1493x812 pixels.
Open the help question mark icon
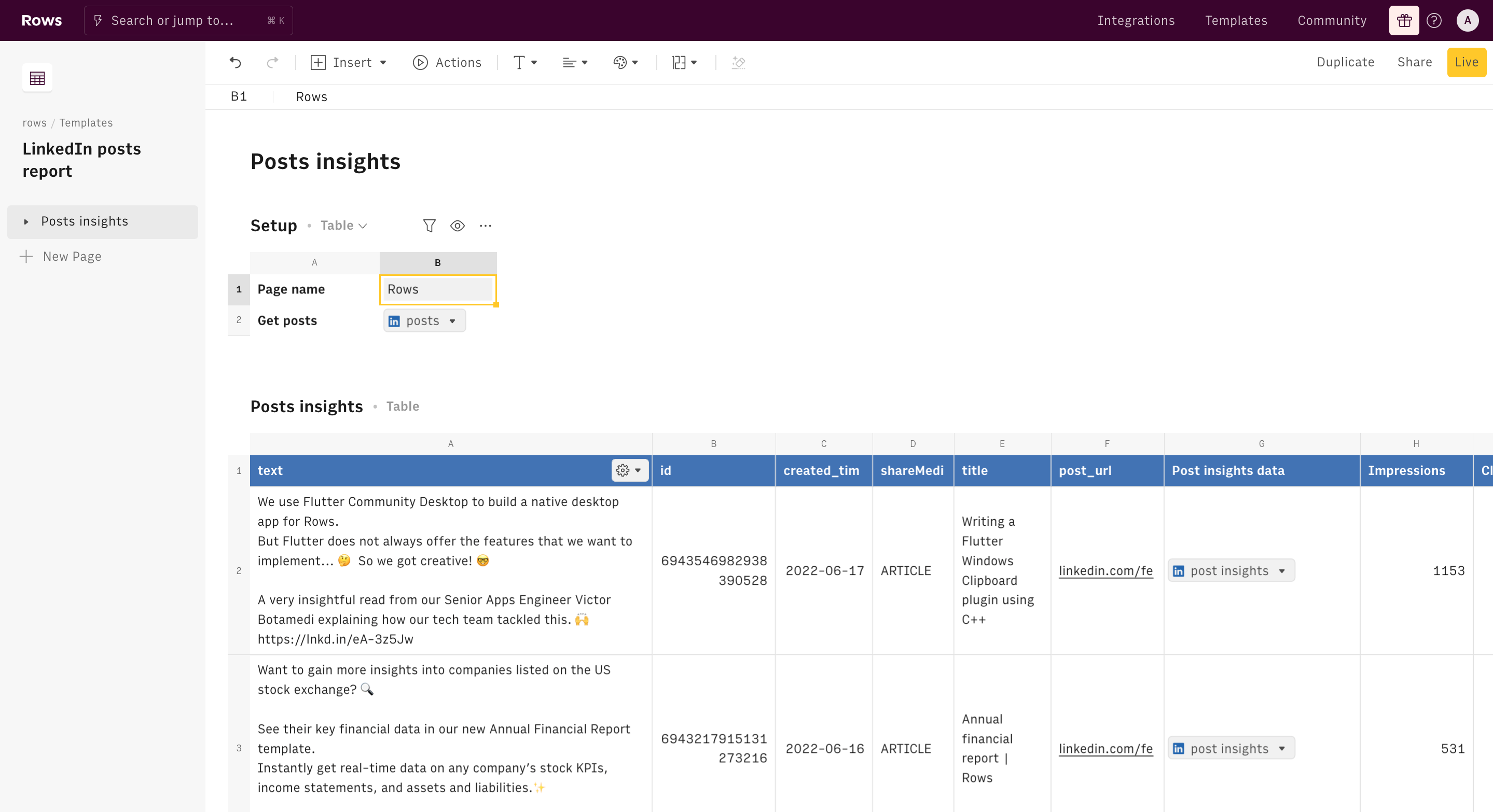pos(1434,21)
